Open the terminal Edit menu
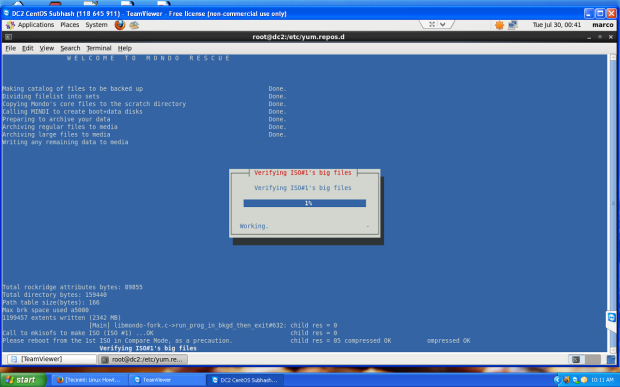 pyautogui.click(x=28, y=48)
